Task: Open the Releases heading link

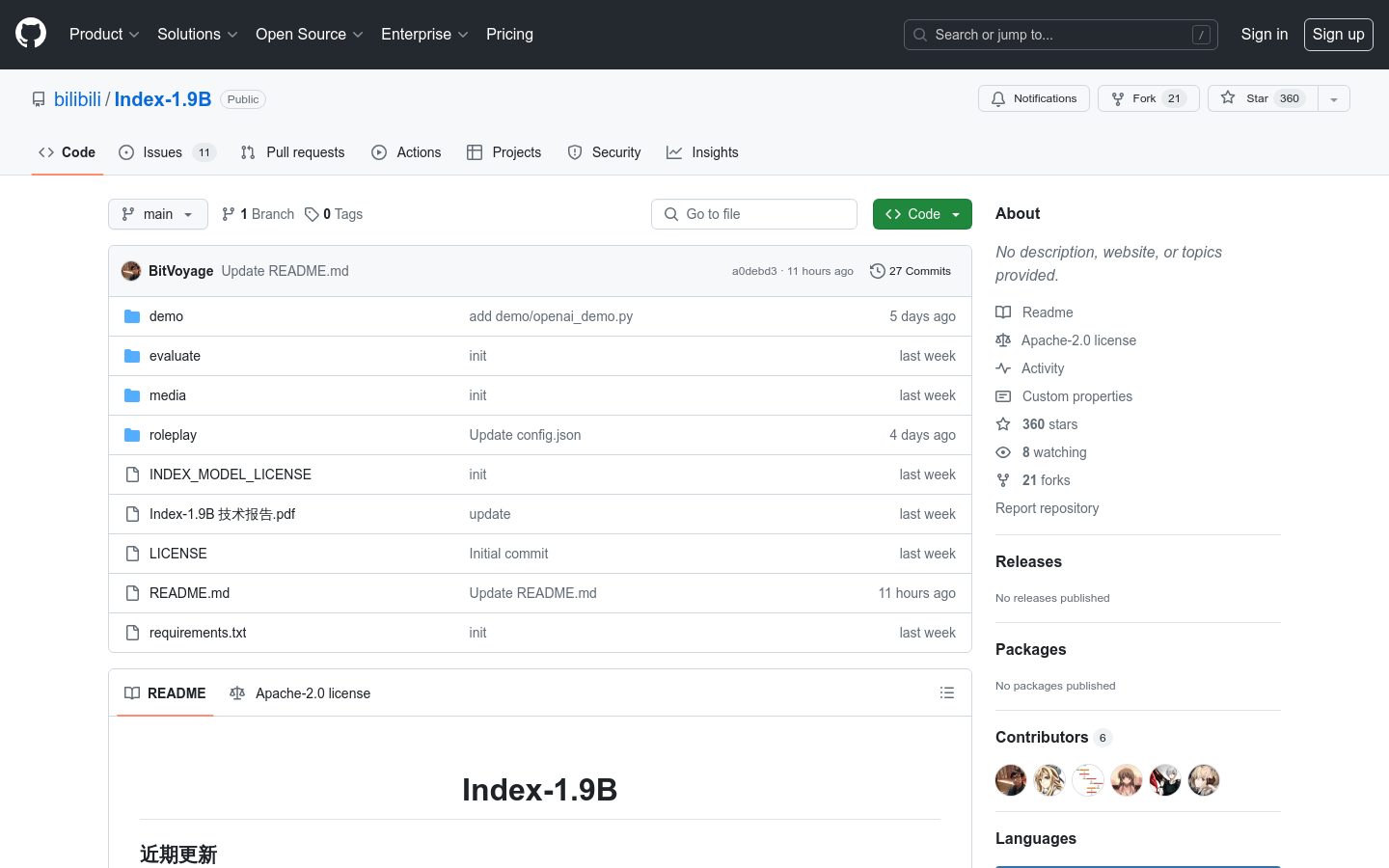Action: [x=1028, y=562]
